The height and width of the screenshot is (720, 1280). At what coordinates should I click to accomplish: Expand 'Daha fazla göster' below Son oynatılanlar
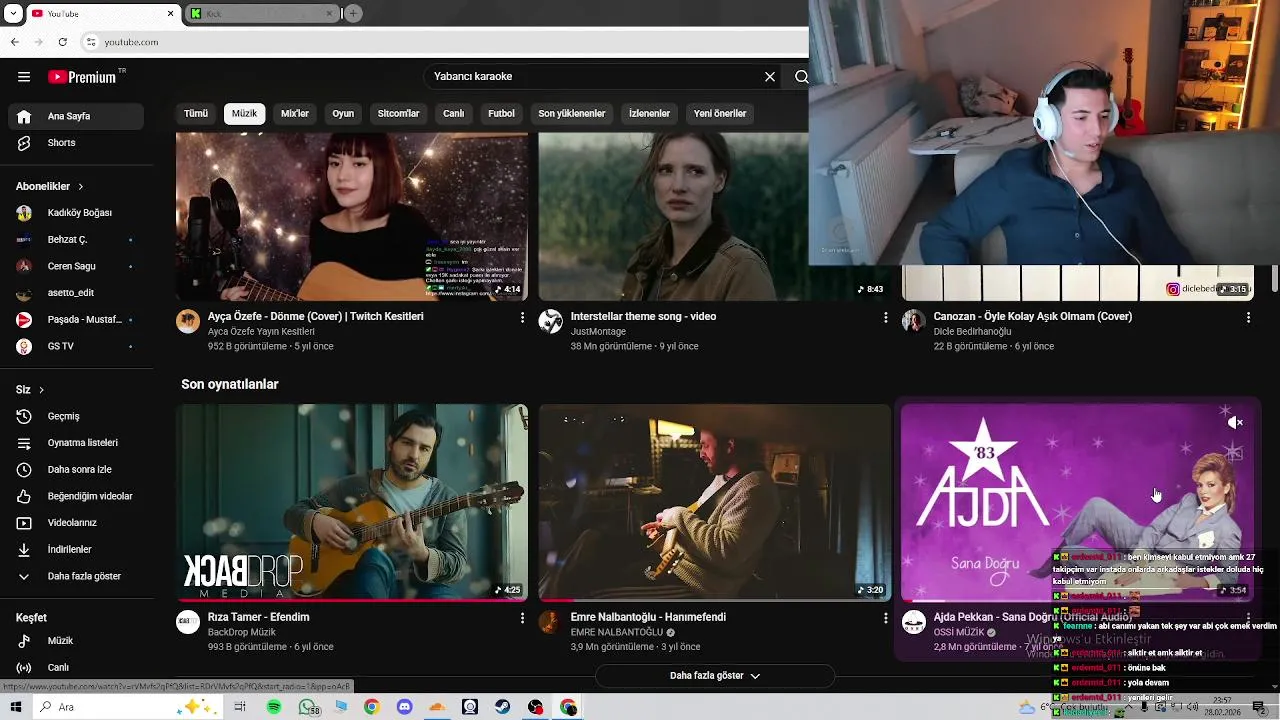(x=714, y=676)
